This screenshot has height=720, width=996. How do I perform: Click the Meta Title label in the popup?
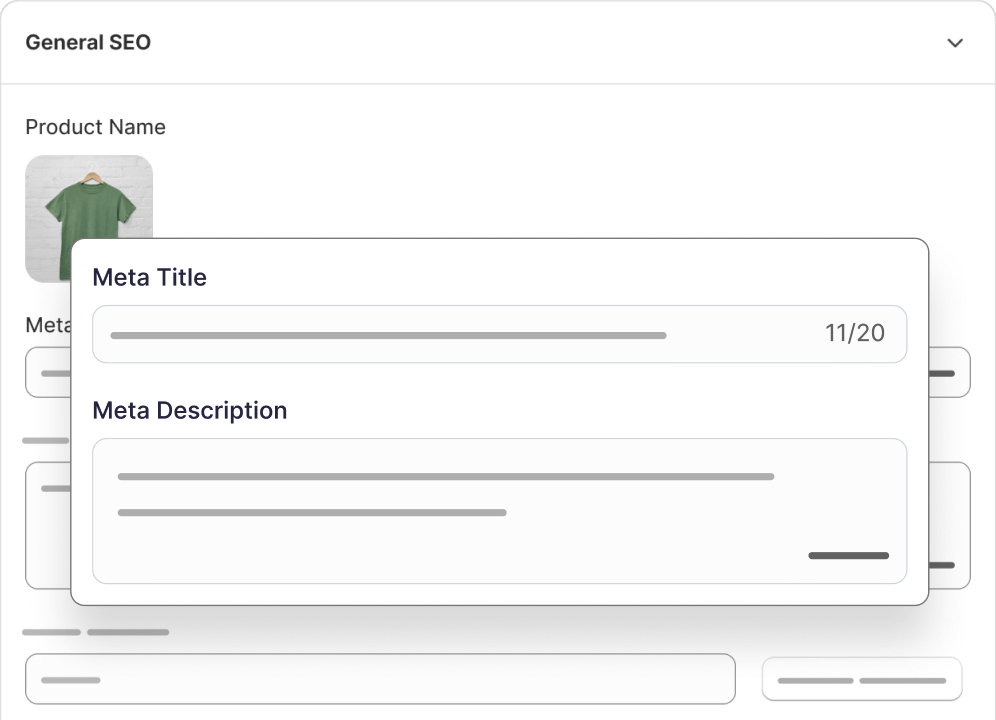(x=149, y=277)
